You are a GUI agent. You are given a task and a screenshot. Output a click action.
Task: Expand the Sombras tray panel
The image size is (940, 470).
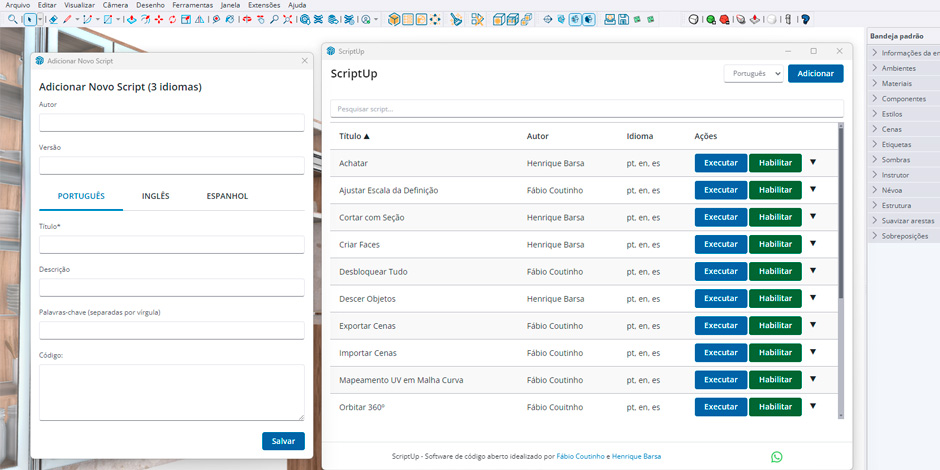point(903,159)
